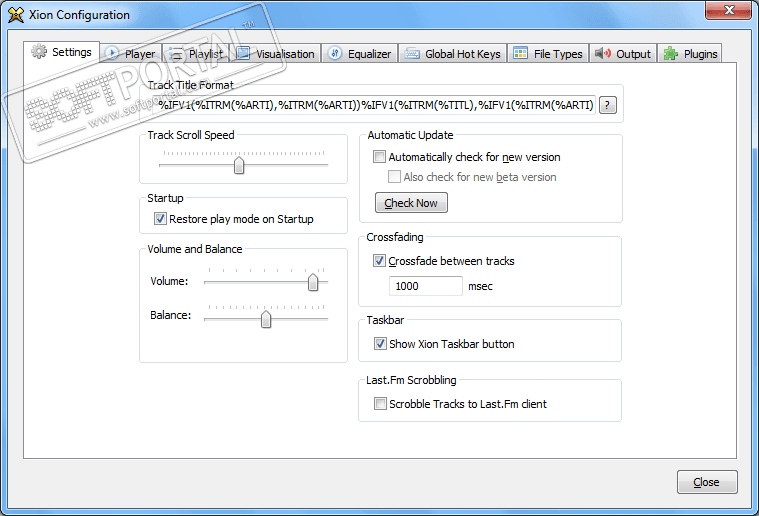759x516 pixels.
Task: Click the Volume slider handle
Action: (313, 282)
